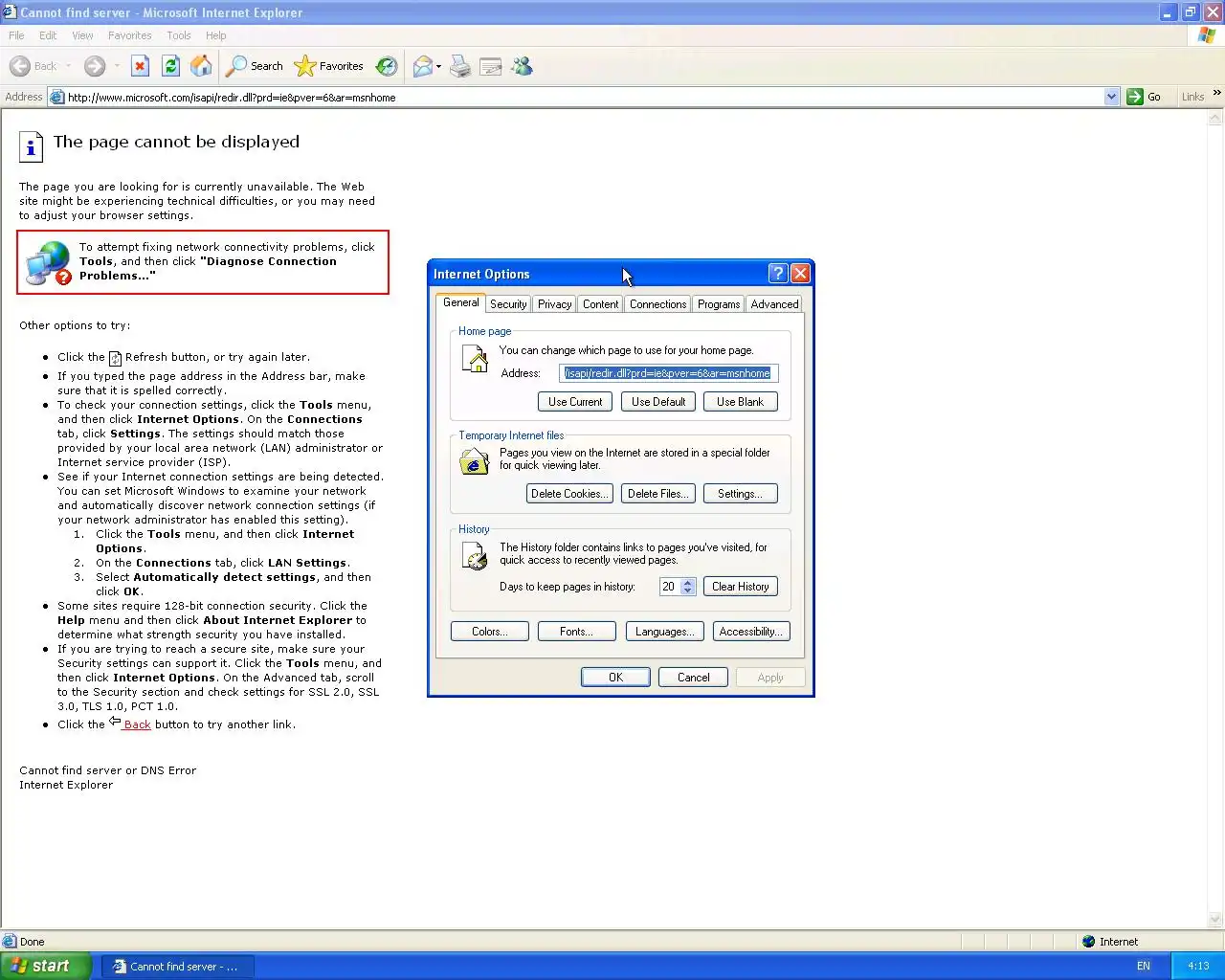1225x980 pixels.
Task: Click the Stop icon in the toolbar
Action: coord(140,66)
